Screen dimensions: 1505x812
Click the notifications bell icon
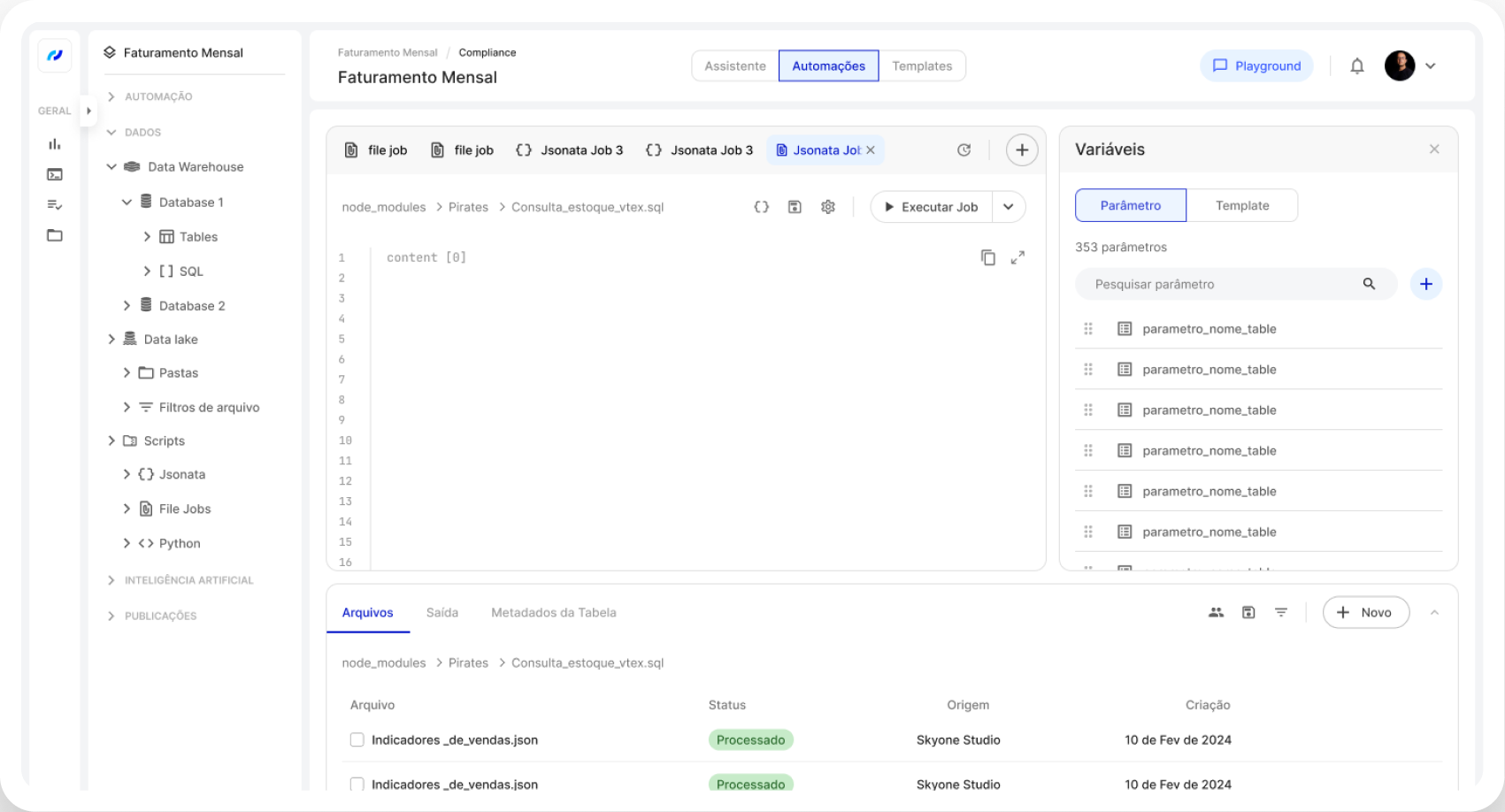(x=1356, y=66)
